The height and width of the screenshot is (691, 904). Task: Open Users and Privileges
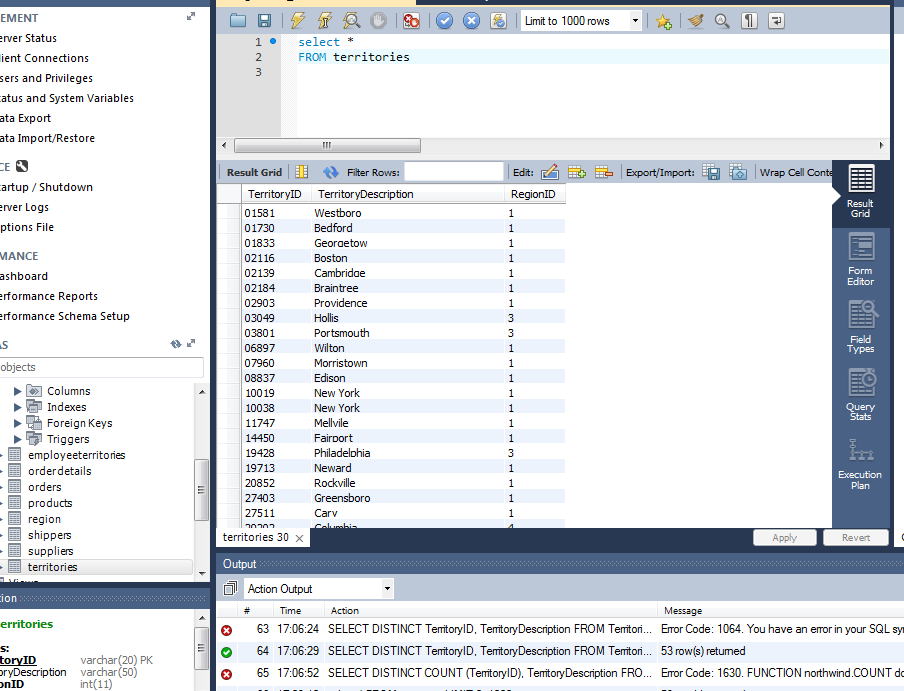(46, 78)
